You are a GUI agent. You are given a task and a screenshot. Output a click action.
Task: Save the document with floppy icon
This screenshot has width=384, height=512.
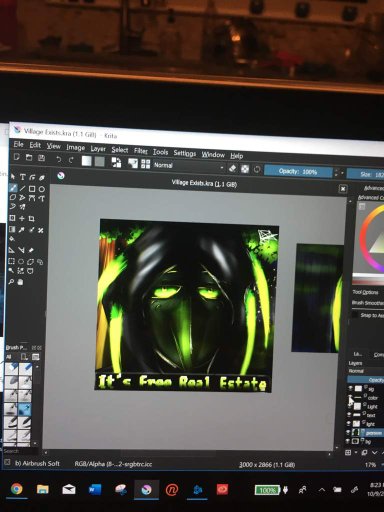point(41,158)
